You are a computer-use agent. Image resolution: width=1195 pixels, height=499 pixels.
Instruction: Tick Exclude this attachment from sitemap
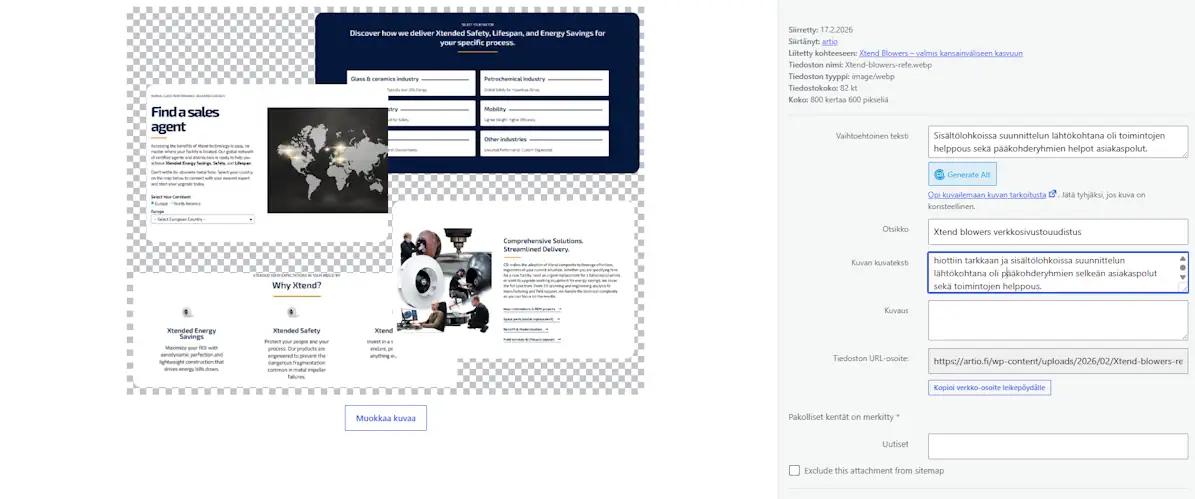point(795,471)
